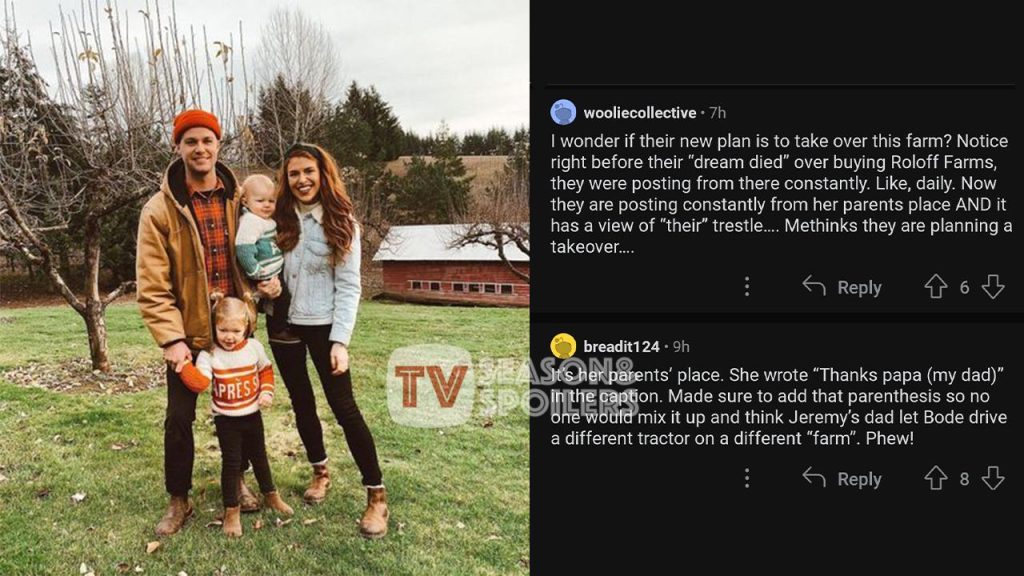Click the vote count 6
This screenshot has height=576, width=1024.
(964, 288)
